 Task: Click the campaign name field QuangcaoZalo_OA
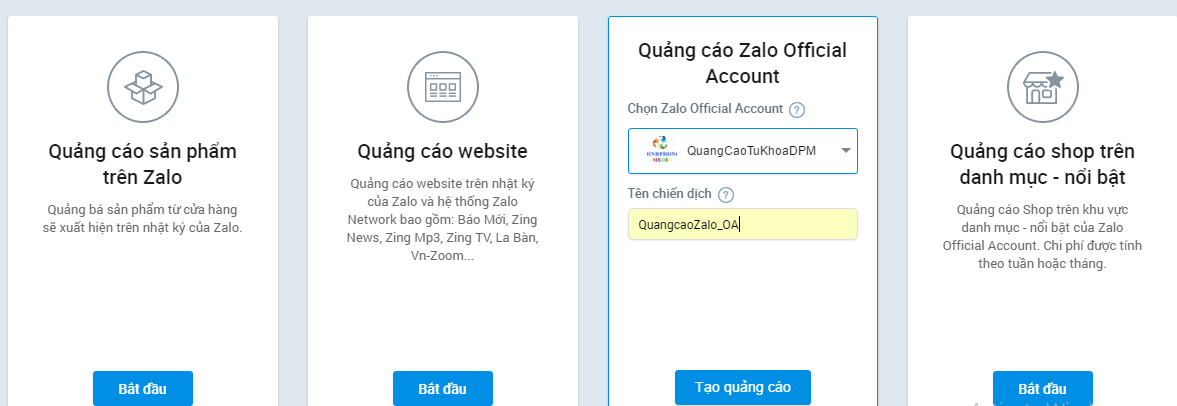pyautogui.click(x=743, y=224)
